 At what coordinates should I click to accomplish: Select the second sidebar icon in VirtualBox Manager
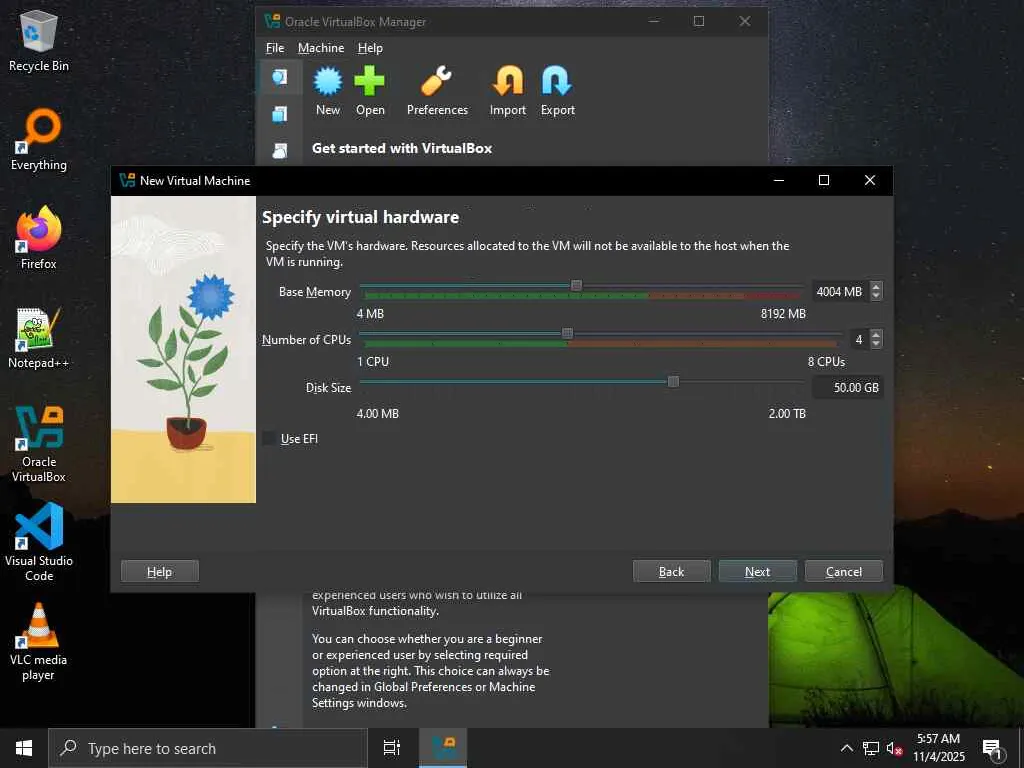tap(280, 114)
